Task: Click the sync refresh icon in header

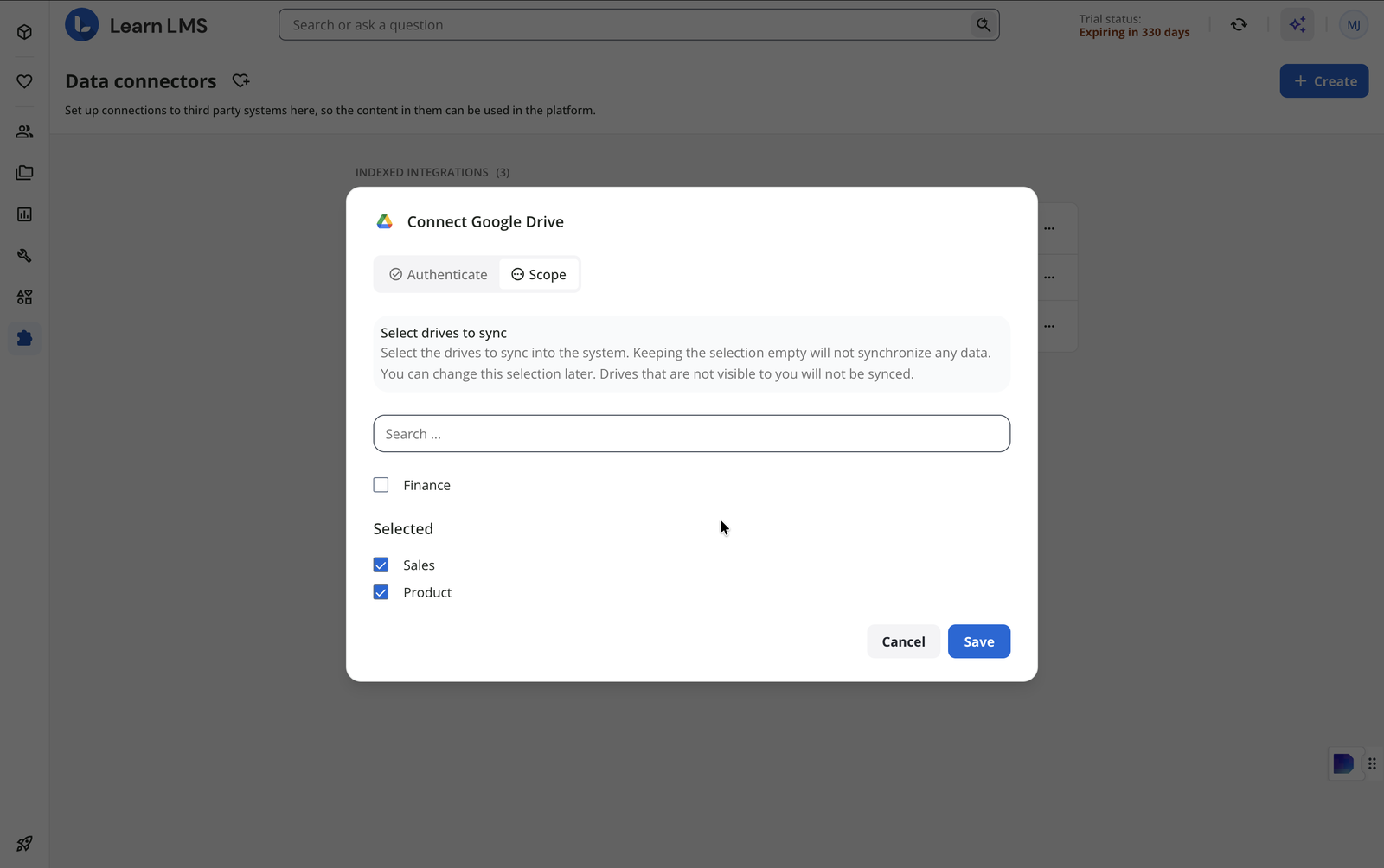Action: coord(1239,25)
